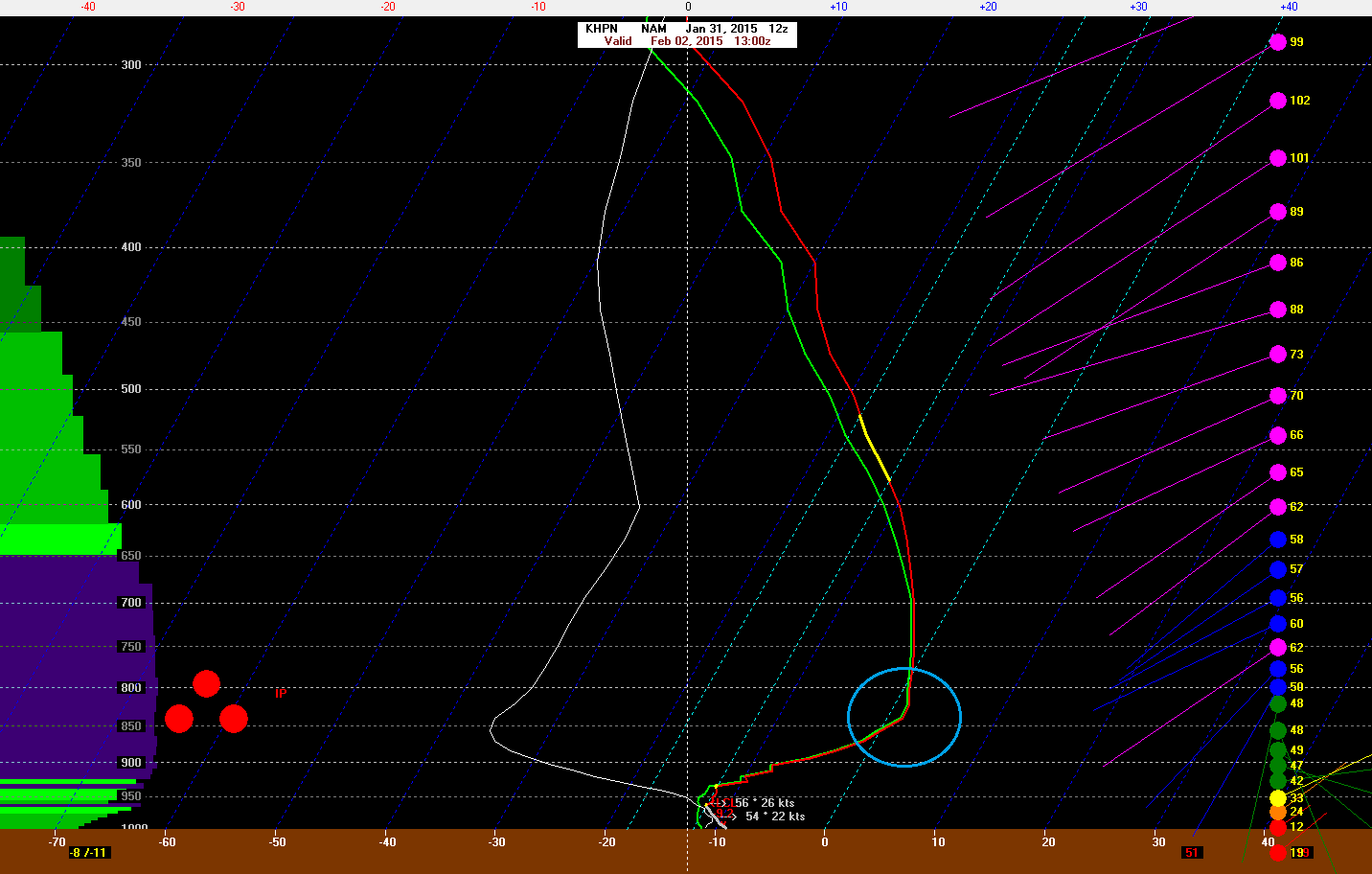
Task: Click the yellow -8/-11 readout box
Action: point(89,852)
